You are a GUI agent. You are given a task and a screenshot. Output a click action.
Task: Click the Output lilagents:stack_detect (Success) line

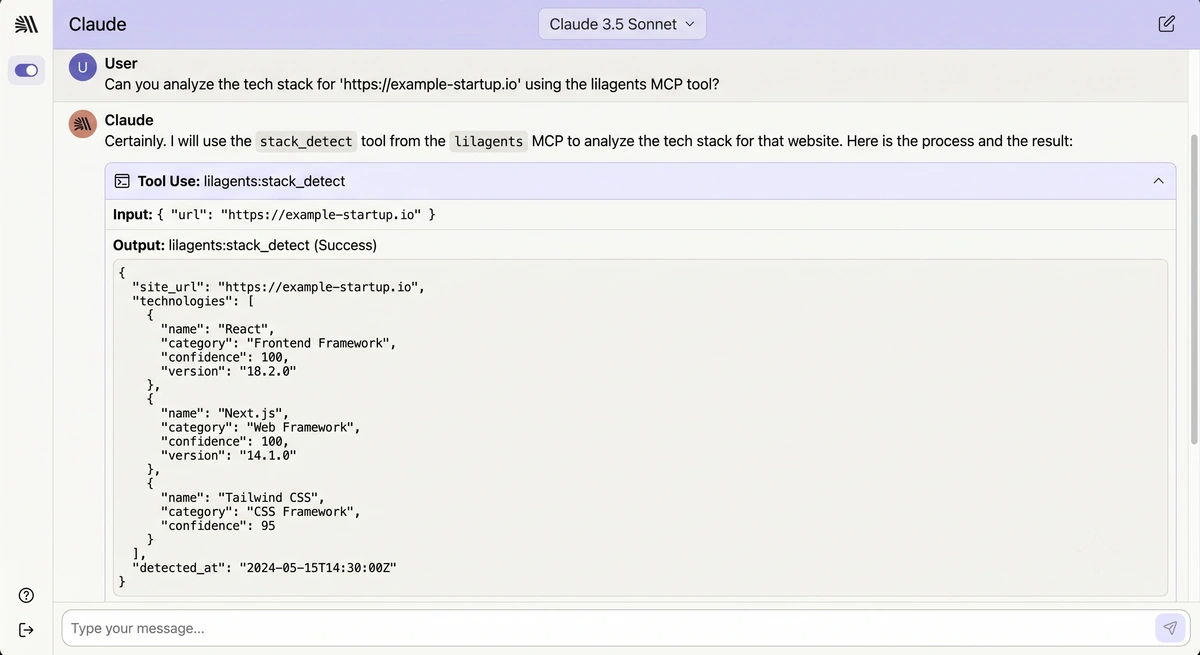pyautogui.click(x=245, y=245)
